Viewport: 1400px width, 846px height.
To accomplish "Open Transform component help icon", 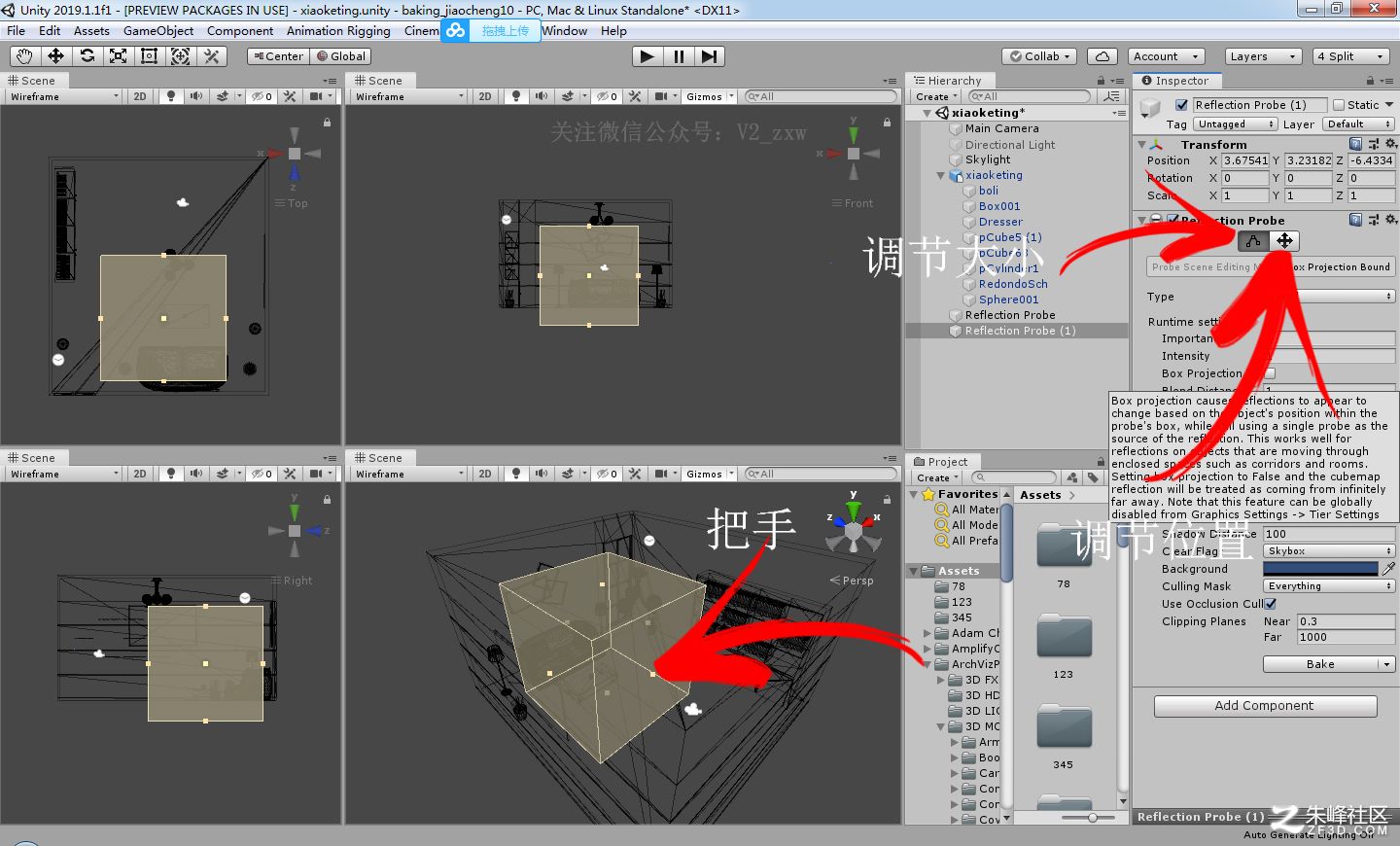I will click(1355, 144).
